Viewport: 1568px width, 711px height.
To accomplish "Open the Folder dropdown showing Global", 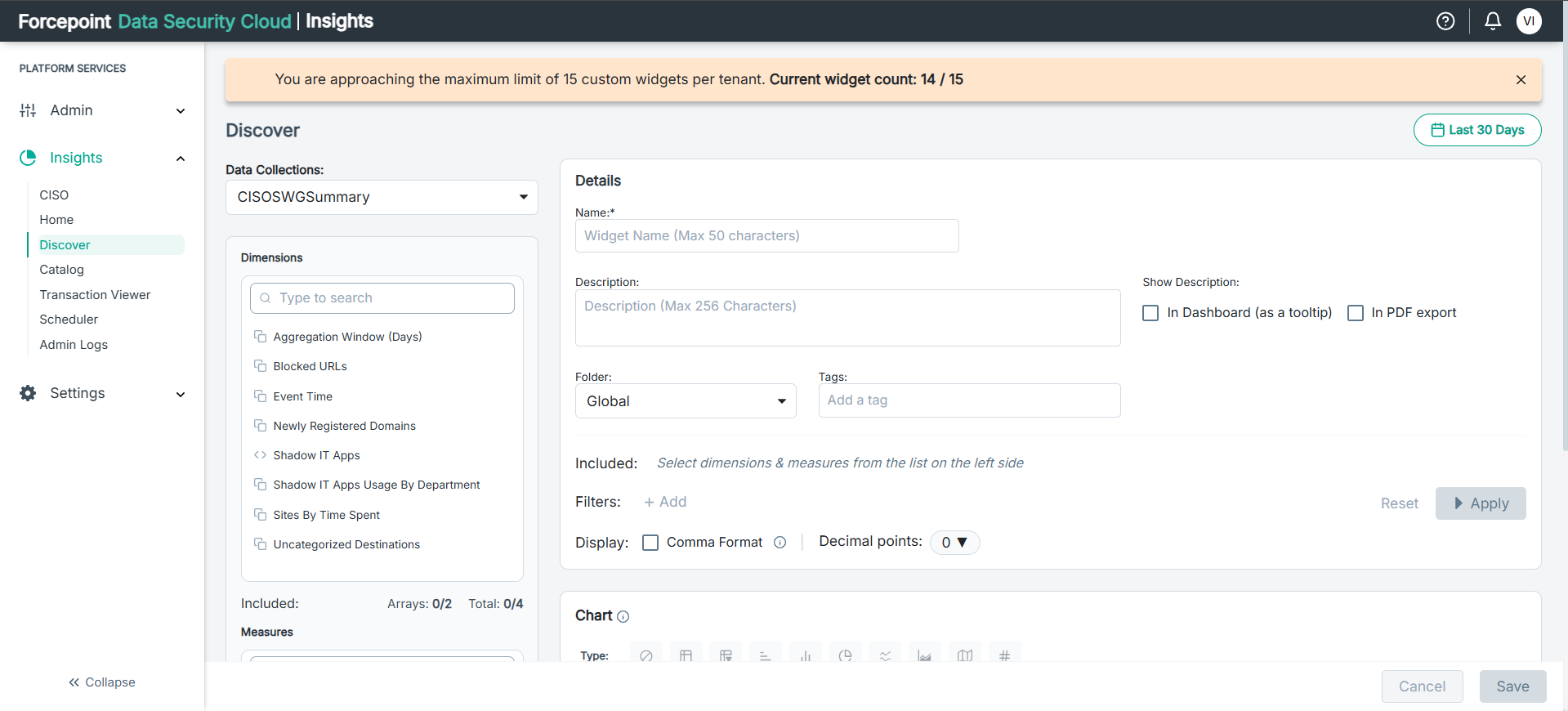I will [686, 401].
